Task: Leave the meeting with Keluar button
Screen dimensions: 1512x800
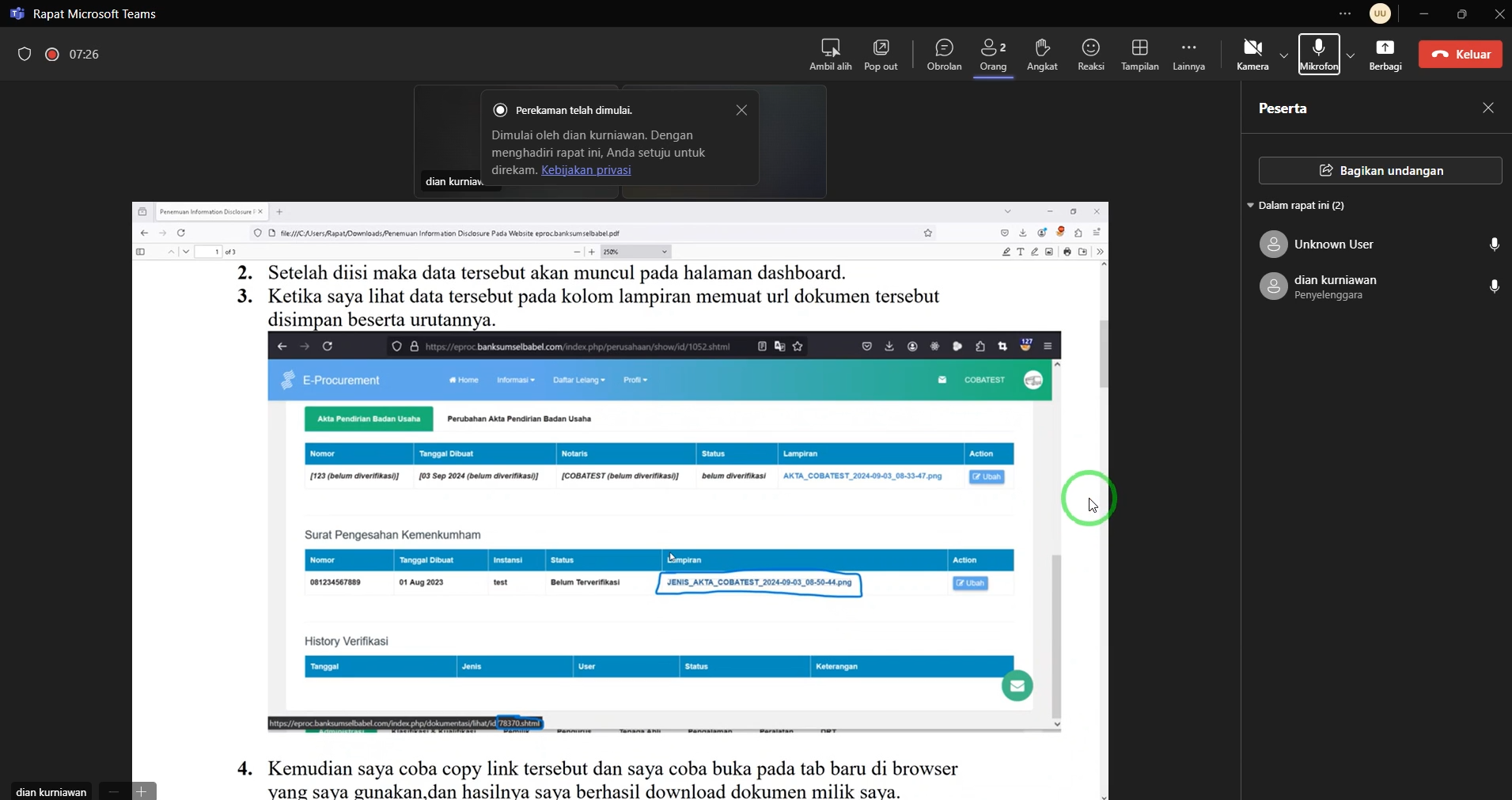Action: coord(1460,54)
